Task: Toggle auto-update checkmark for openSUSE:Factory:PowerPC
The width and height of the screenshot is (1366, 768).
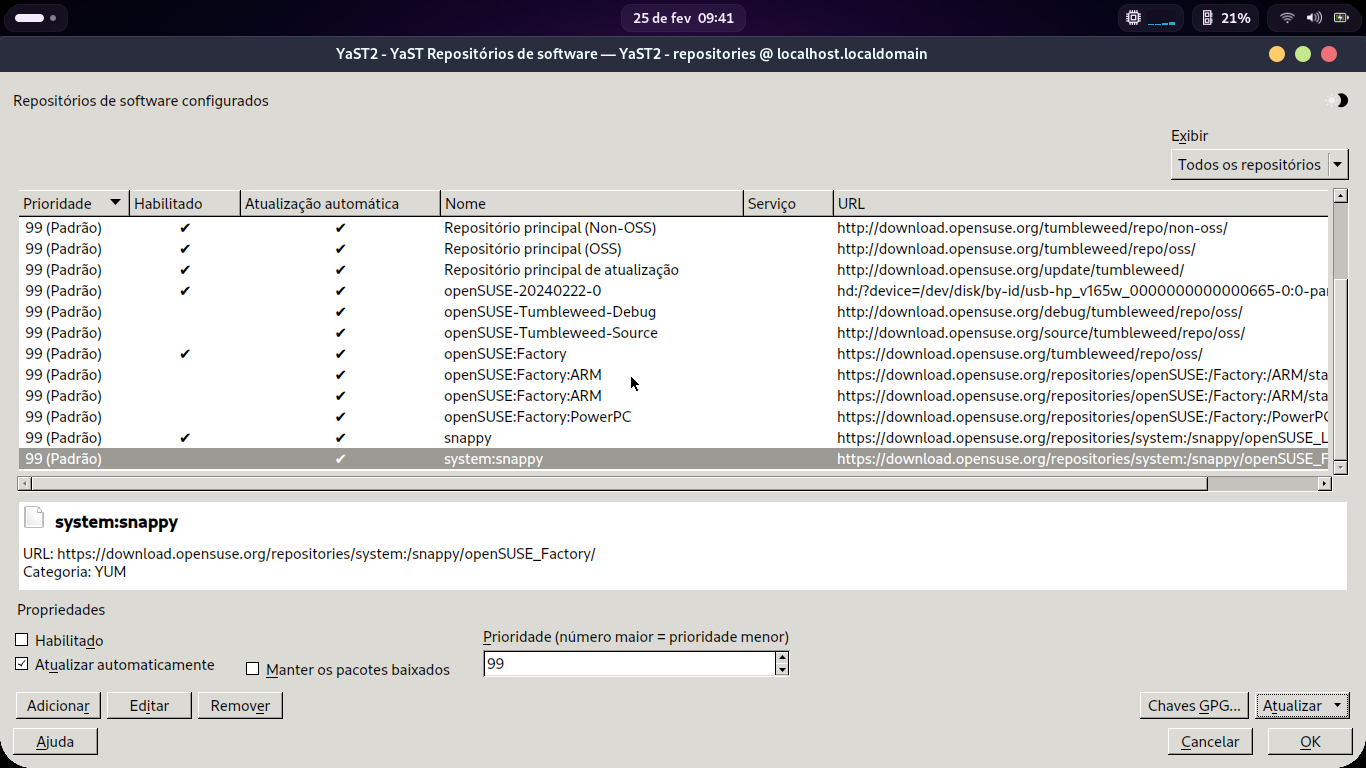Action: (340, 417)
